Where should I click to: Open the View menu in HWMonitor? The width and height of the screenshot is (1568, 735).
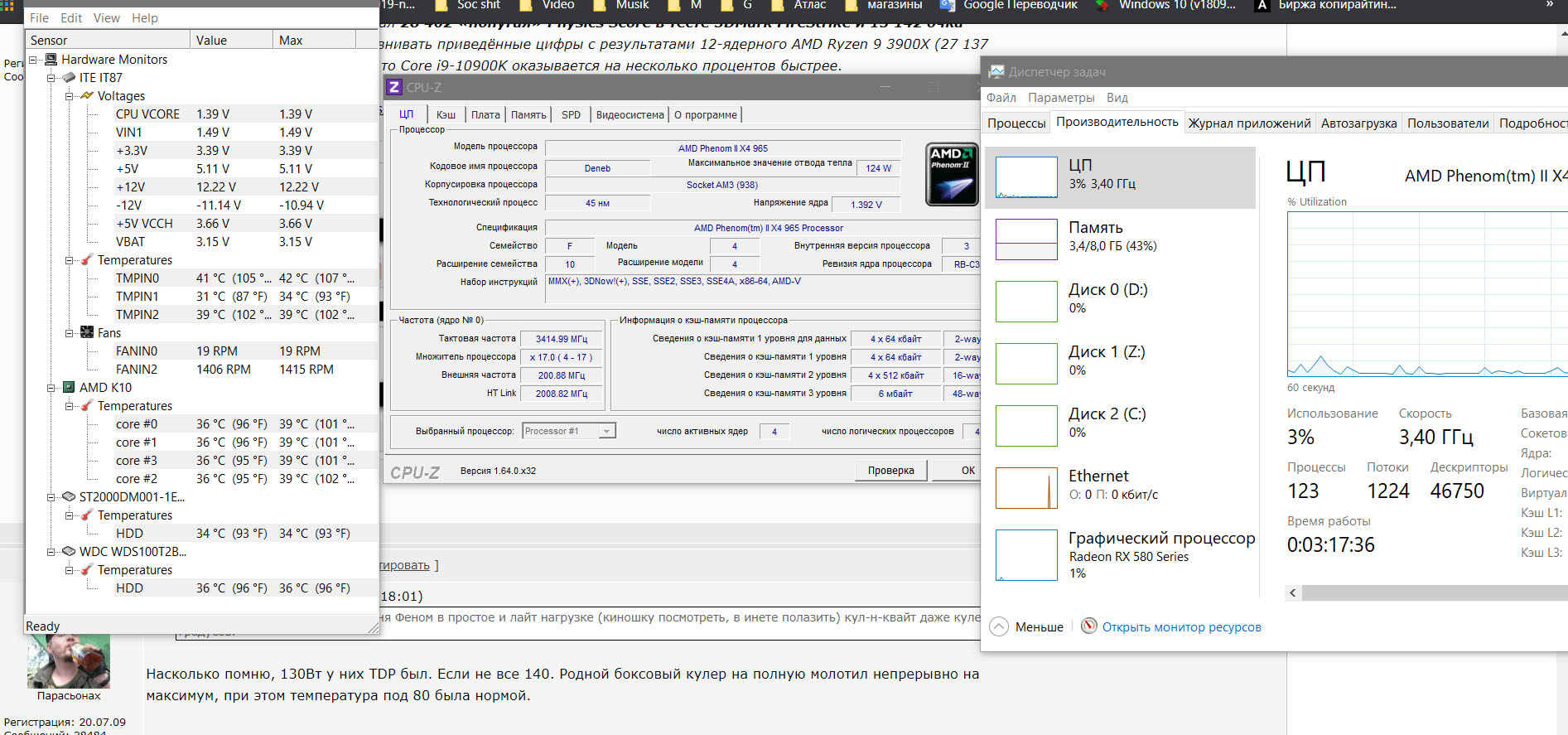click(x=107, y=17)
